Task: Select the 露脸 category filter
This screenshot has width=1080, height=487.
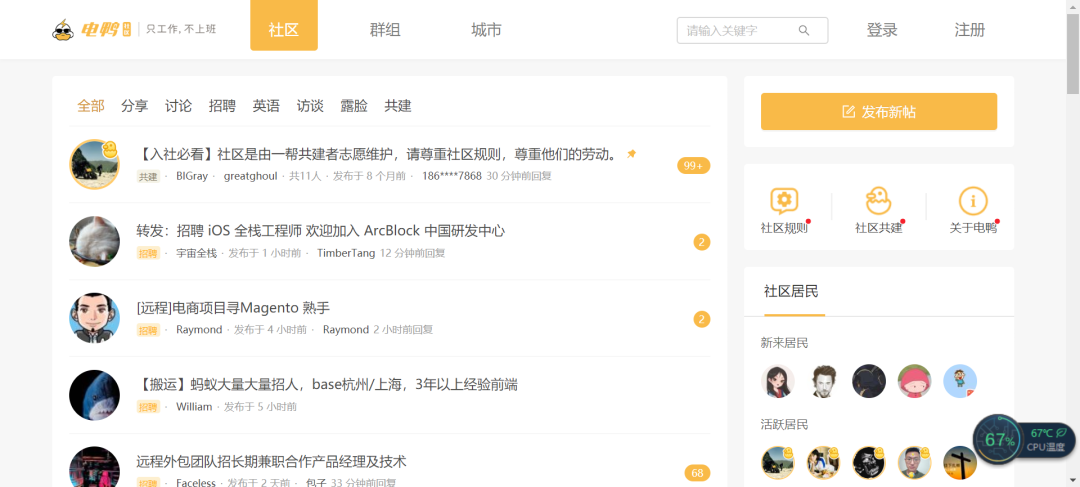Action: pos(354,105)
